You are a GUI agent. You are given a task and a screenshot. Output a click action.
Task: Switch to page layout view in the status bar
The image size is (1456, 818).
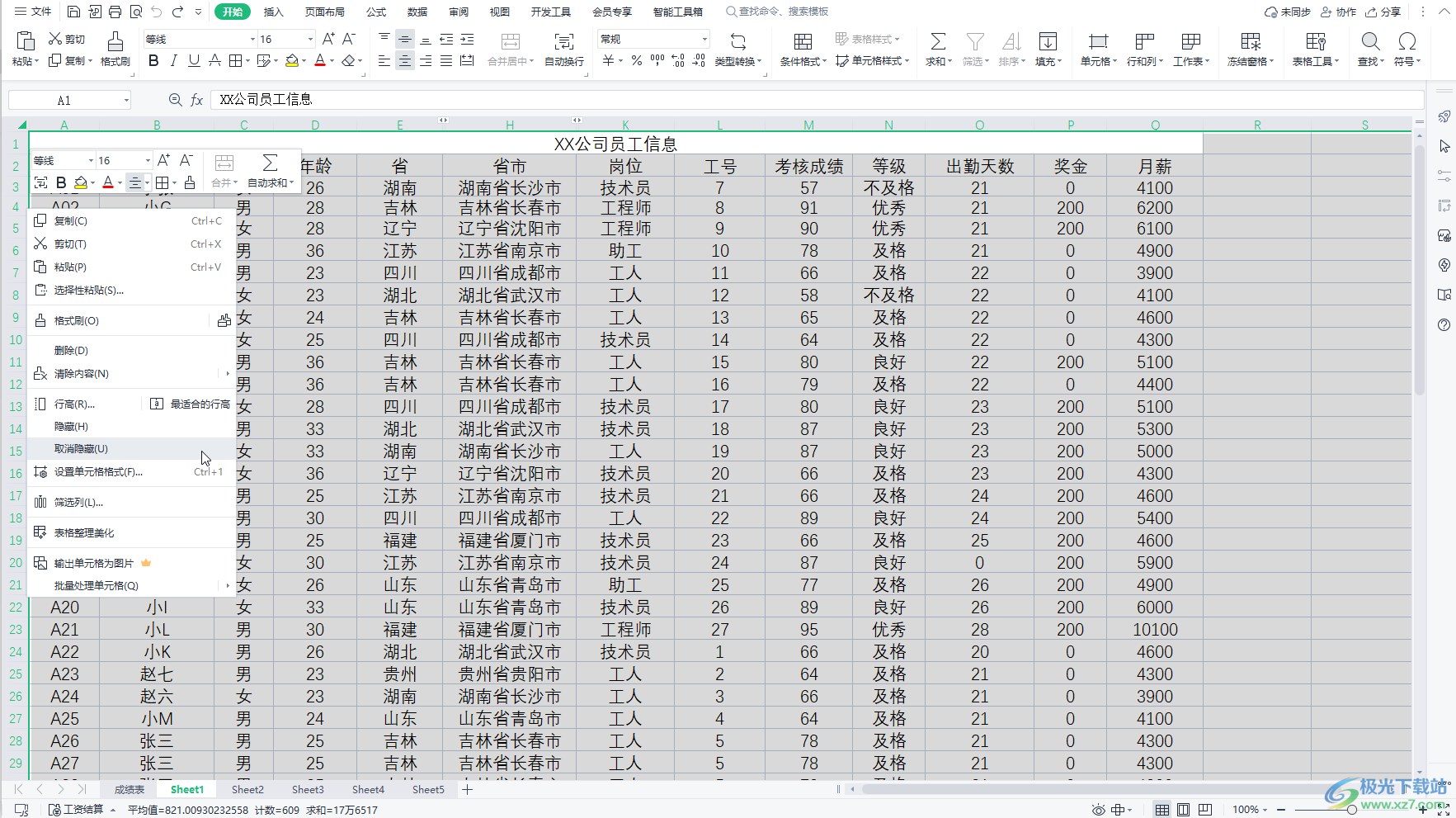pyautogui.click(x=1184, y=810)
